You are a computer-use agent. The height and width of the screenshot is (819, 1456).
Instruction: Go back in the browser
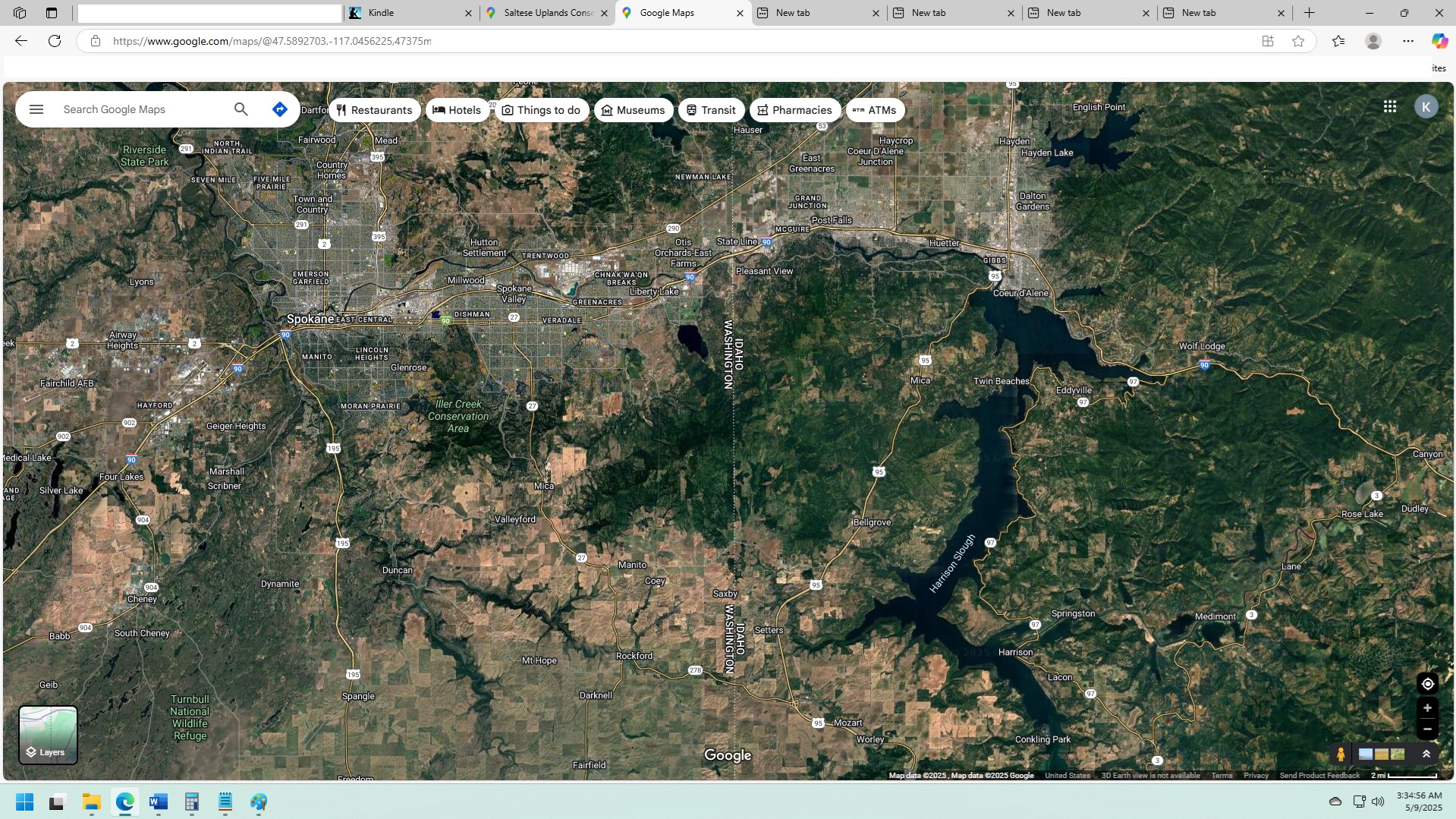point(21,41)
